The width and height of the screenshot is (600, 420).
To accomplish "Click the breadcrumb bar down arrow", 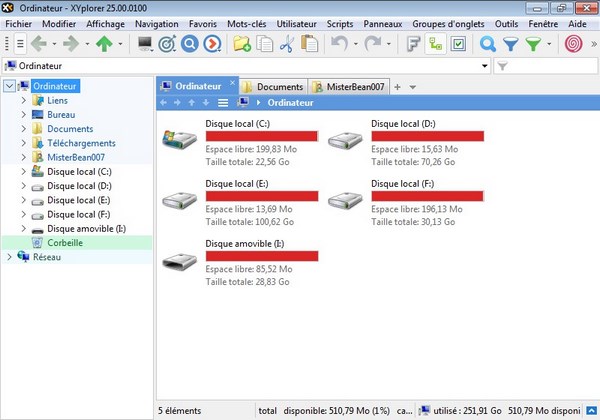I will [x=206, y=103].
